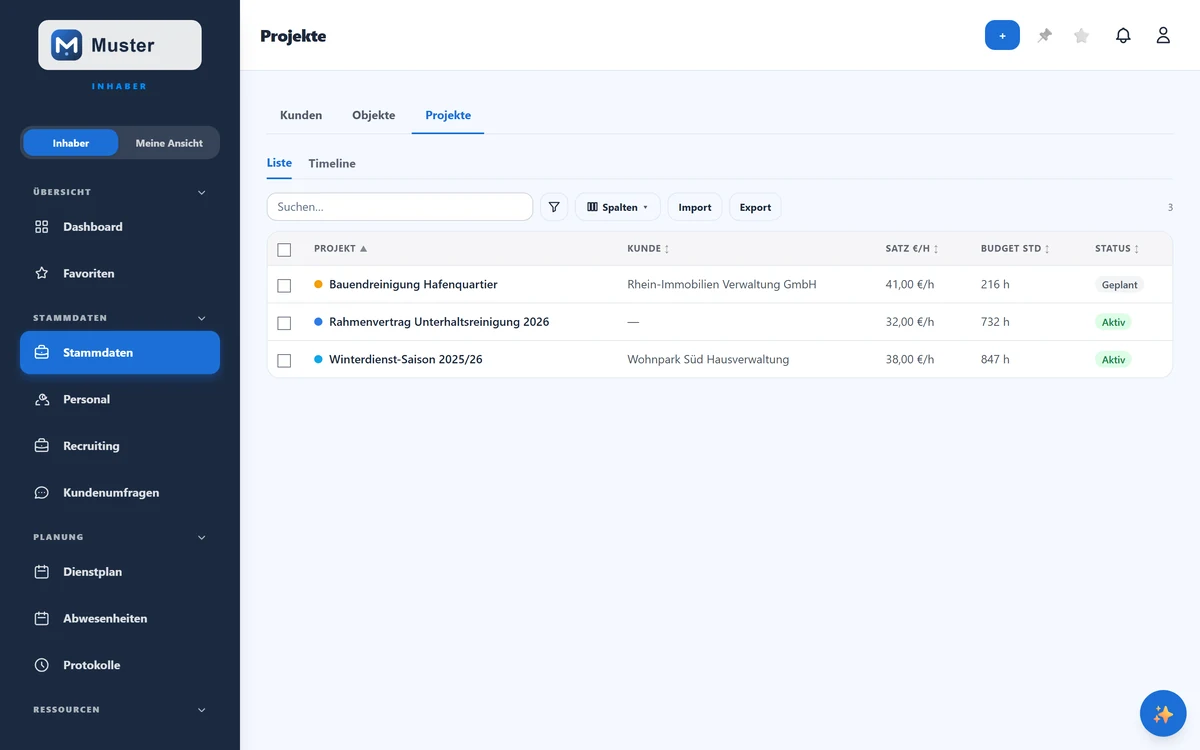Viewport: 1200px width, 750px height.
Task: Open notifications bell
Action: (1123, 36)
